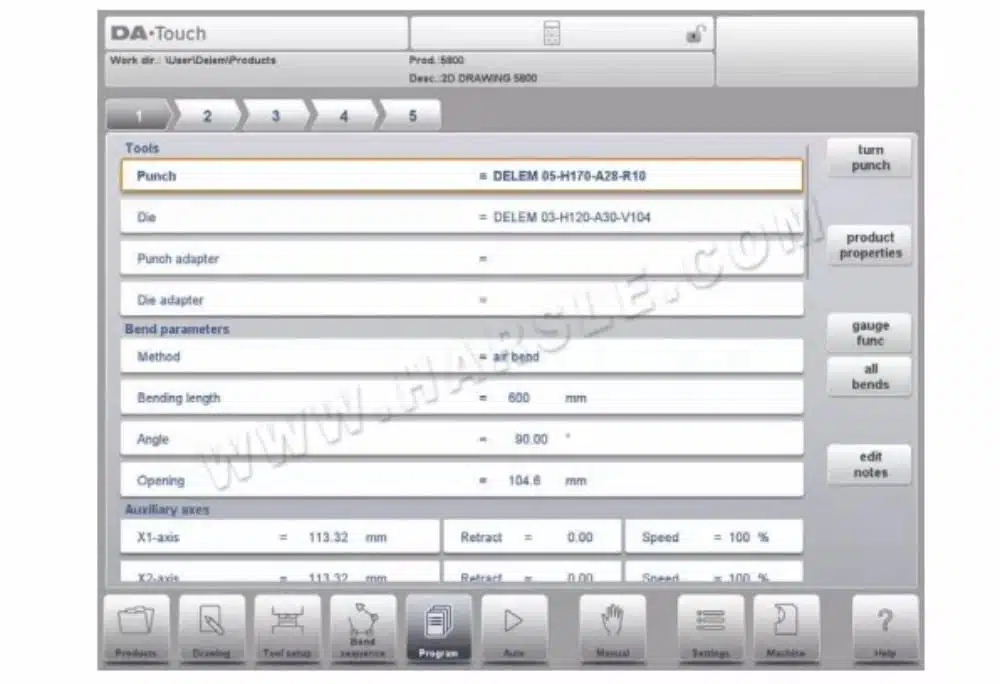This screenshot has width=1000, height=684.
Task: Click the Work dir path text
Action: pyautogui.click(x=193, y=60)
